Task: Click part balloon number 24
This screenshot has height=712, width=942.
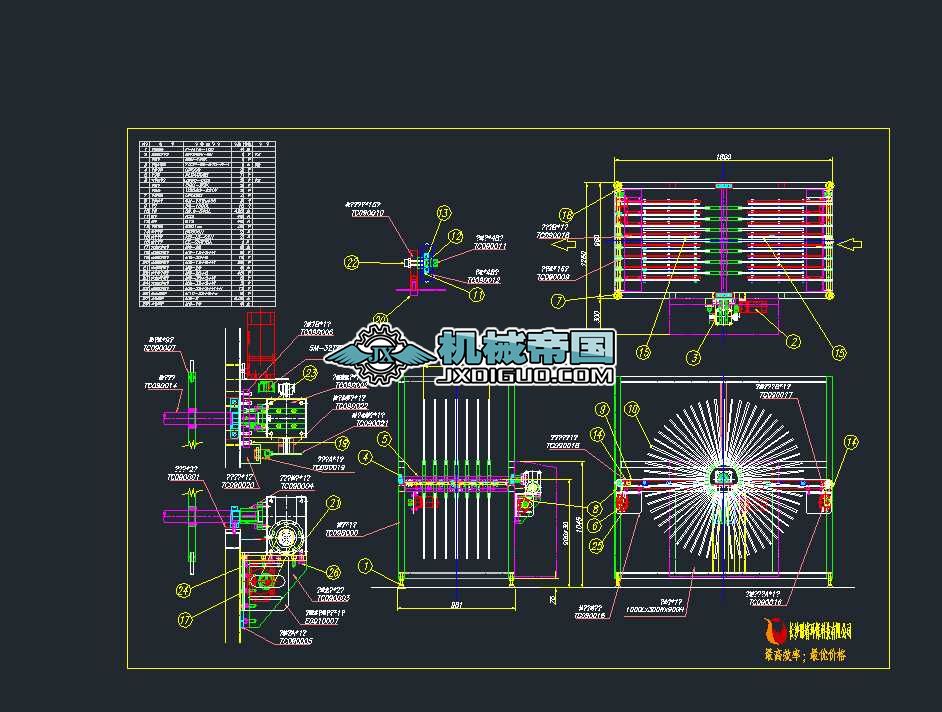Action: [x=183, y=591]
